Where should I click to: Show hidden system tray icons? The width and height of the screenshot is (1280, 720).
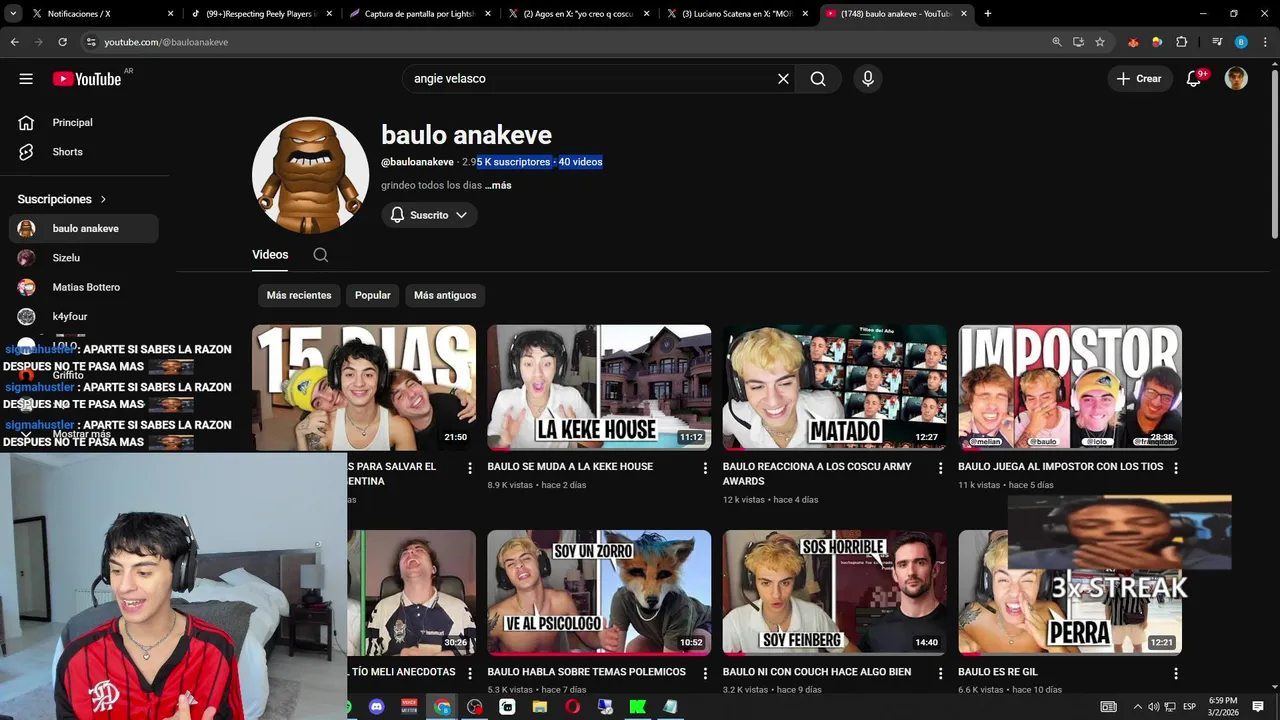tap(1137, 707)
